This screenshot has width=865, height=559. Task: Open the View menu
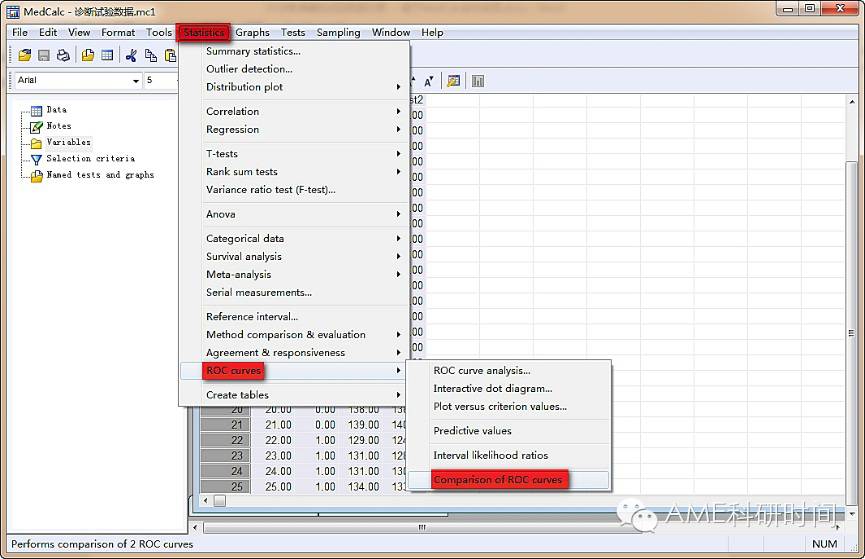(79, 33)
